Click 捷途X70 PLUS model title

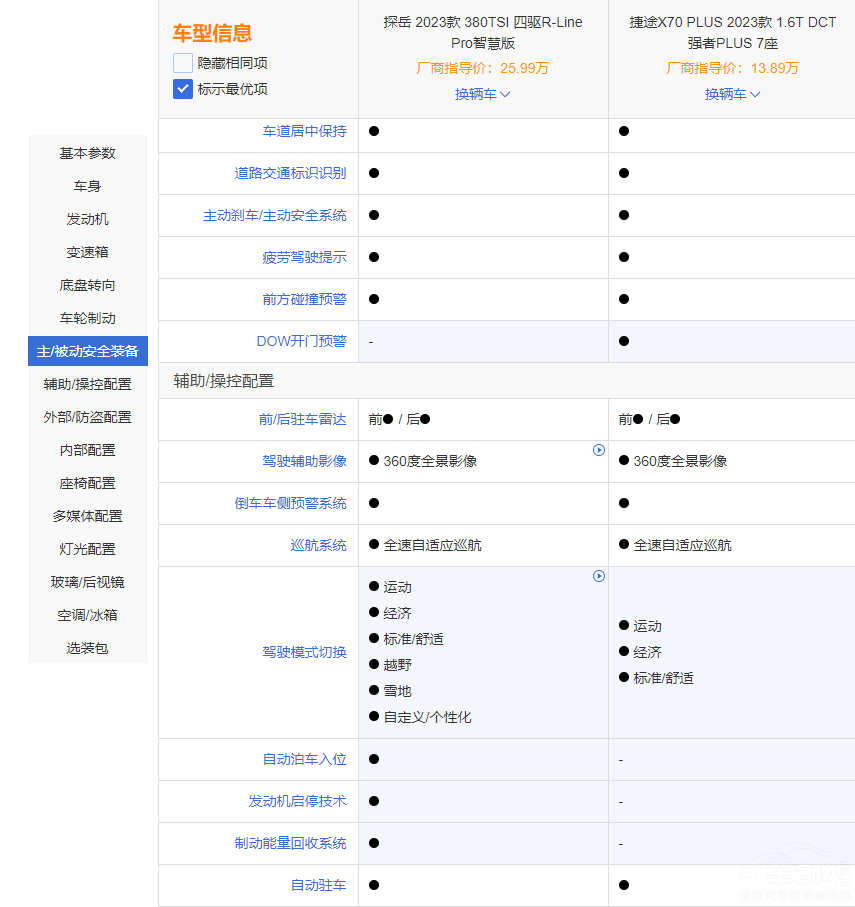click(x=732, y=32)
